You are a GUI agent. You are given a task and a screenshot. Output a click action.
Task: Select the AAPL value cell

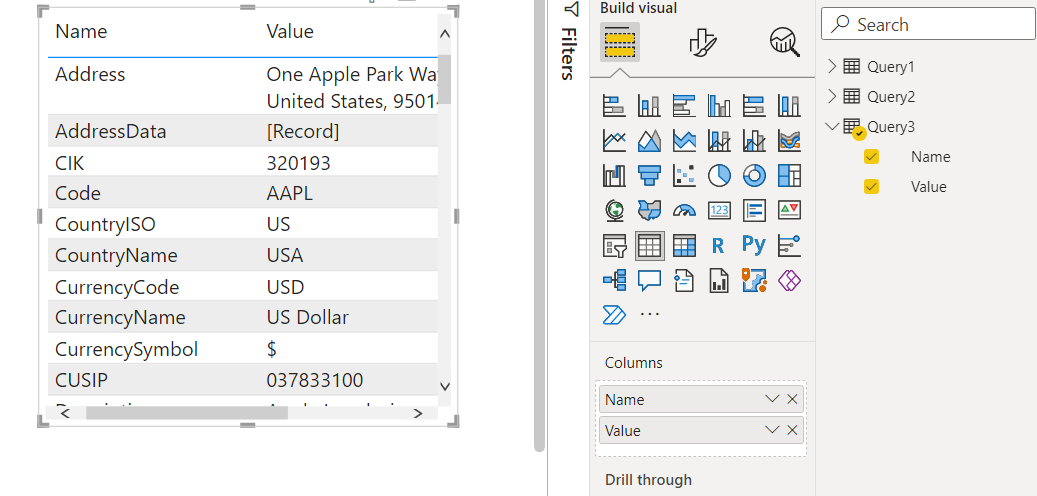pos(290,193)
